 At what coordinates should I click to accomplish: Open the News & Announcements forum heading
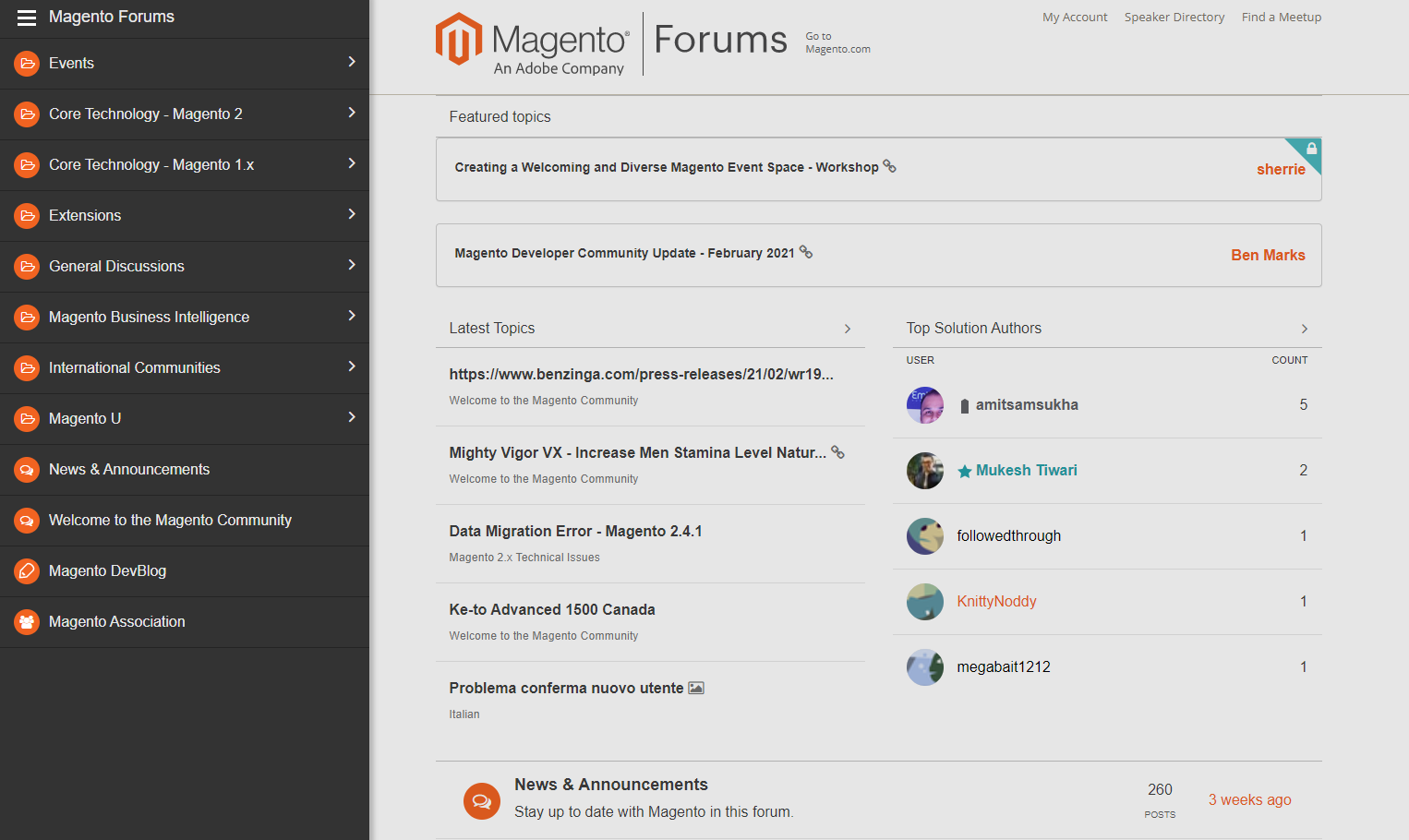(x=611, y=785)
